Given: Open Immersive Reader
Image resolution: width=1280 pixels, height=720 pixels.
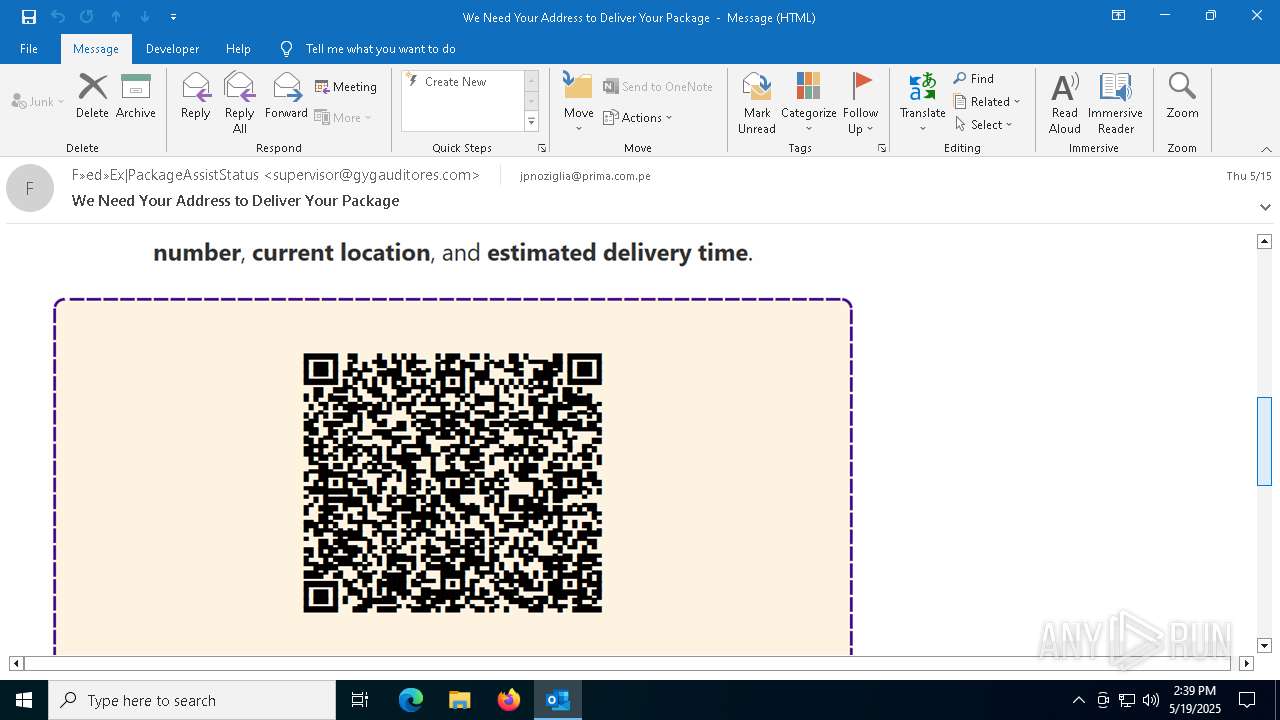Looking at the screenshot, I should coord(1116,103).
